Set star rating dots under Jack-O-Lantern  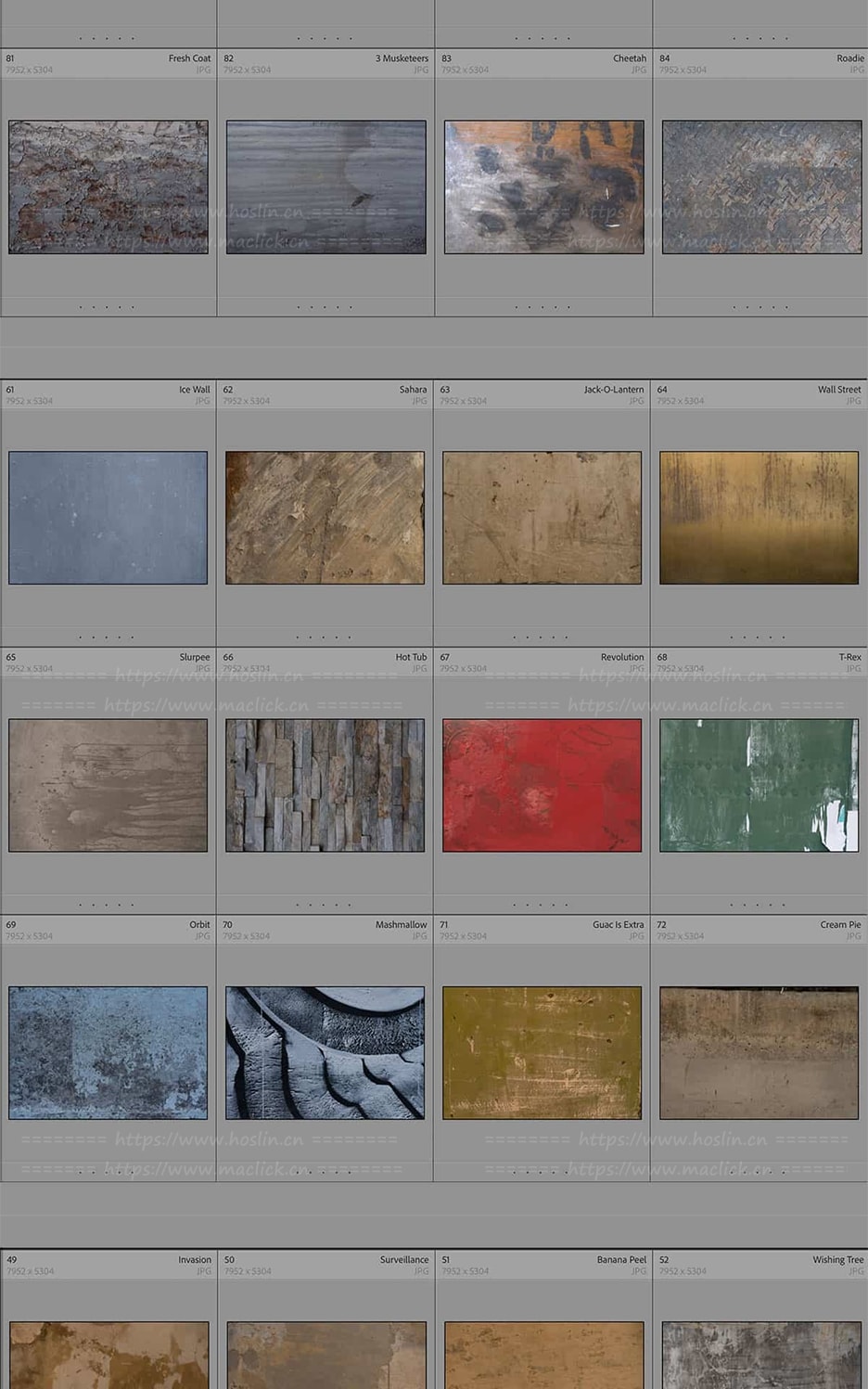point(541,637)
